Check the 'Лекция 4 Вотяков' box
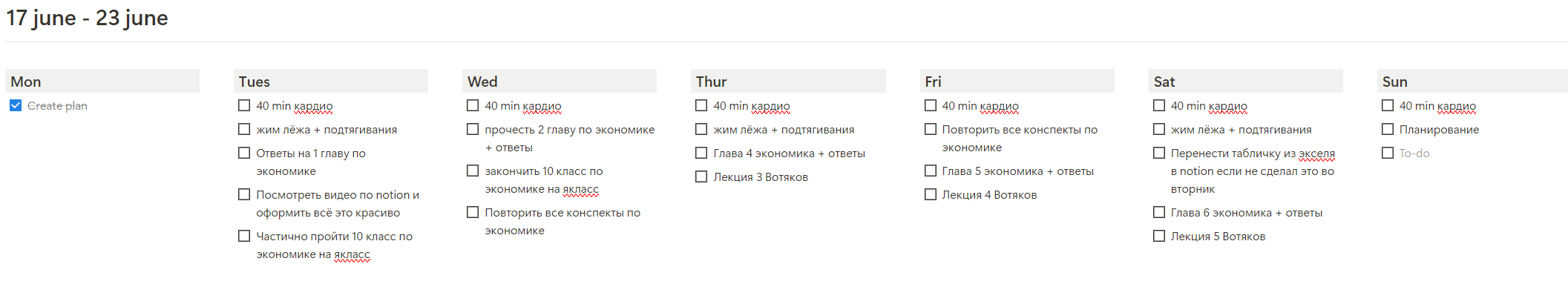 point(931,194)
